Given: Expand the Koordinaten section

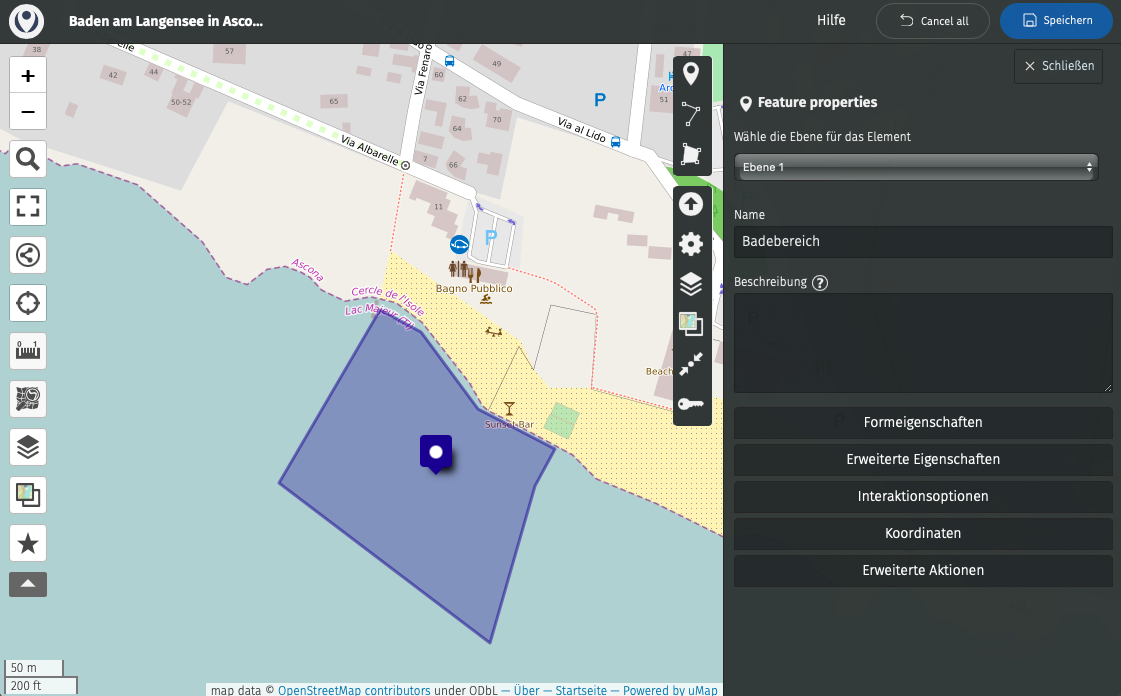Looking at the screenshot, I should 922,533.
